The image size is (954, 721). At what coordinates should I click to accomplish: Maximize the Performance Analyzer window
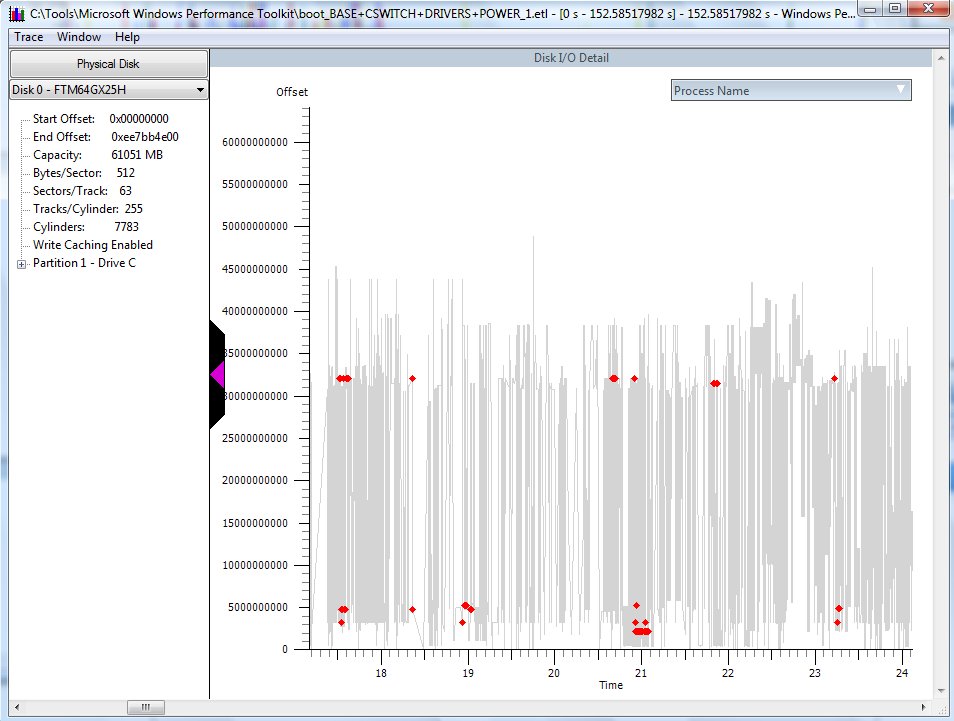895,9
